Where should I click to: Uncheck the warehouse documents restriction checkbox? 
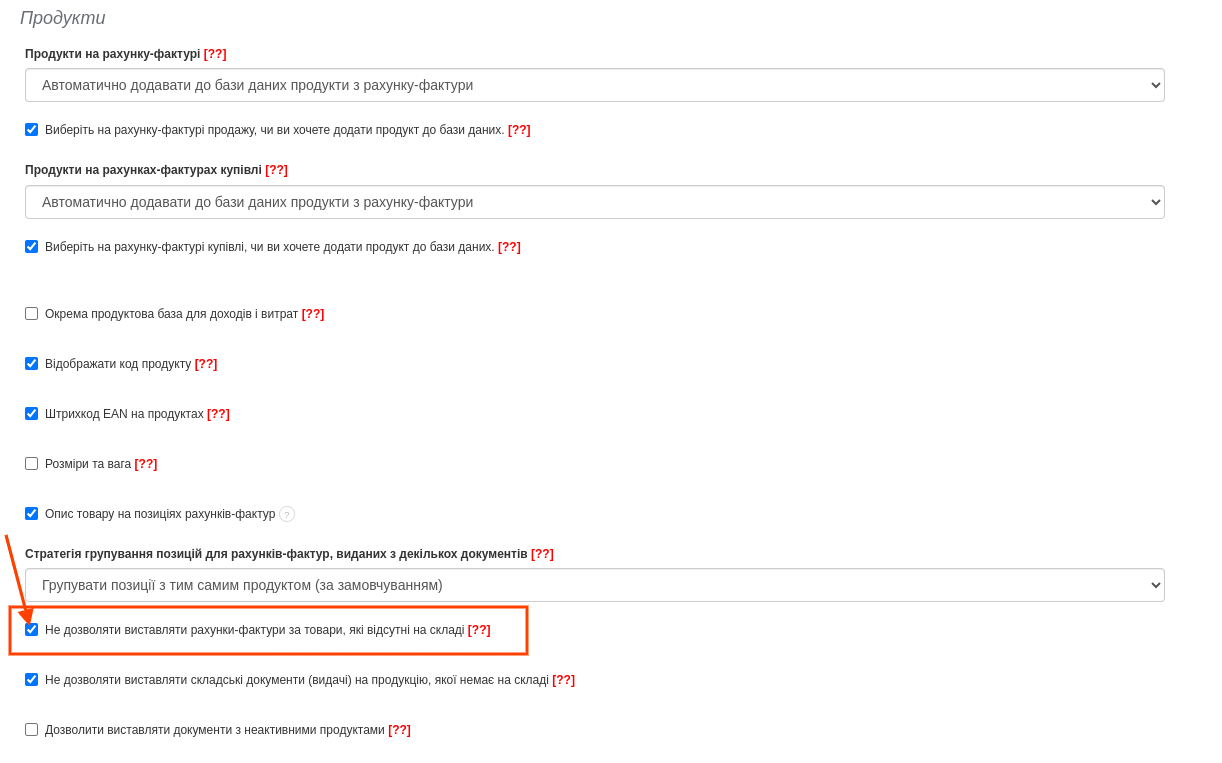[x=31, y=680]
